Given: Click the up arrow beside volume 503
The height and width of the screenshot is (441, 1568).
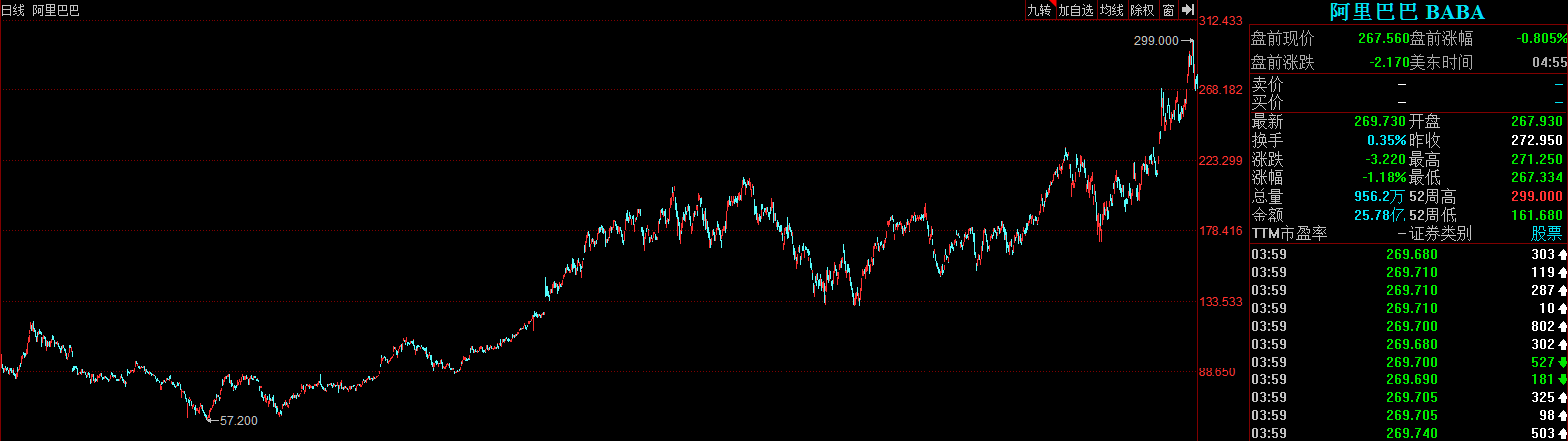Looking at the screenshot, I should [1562, 433].
